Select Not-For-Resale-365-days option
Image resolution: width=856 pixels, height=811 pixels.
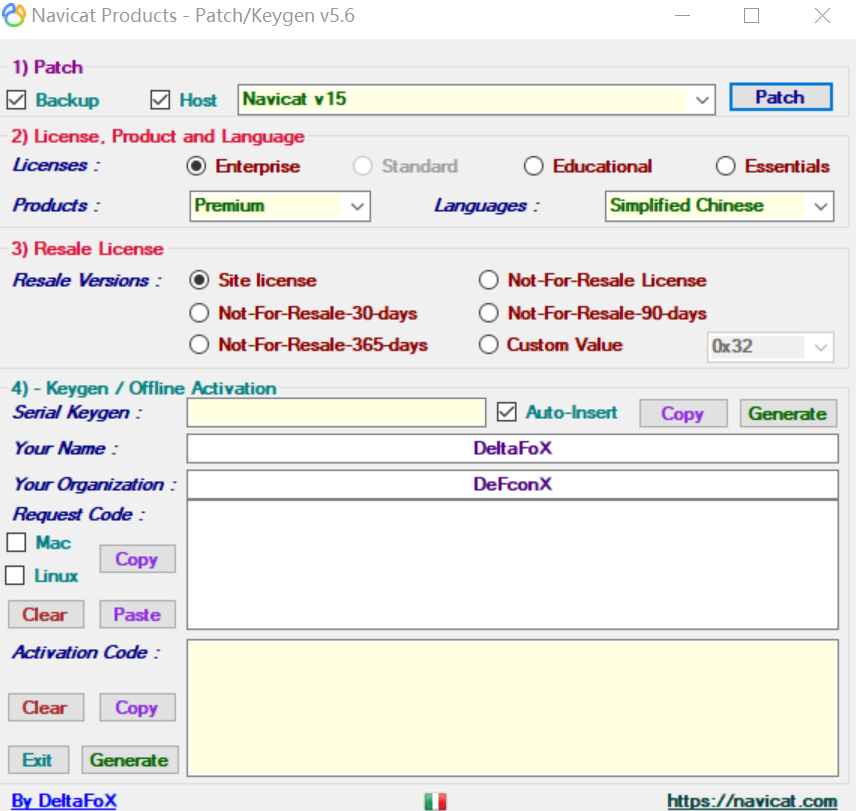coord(199,345)
